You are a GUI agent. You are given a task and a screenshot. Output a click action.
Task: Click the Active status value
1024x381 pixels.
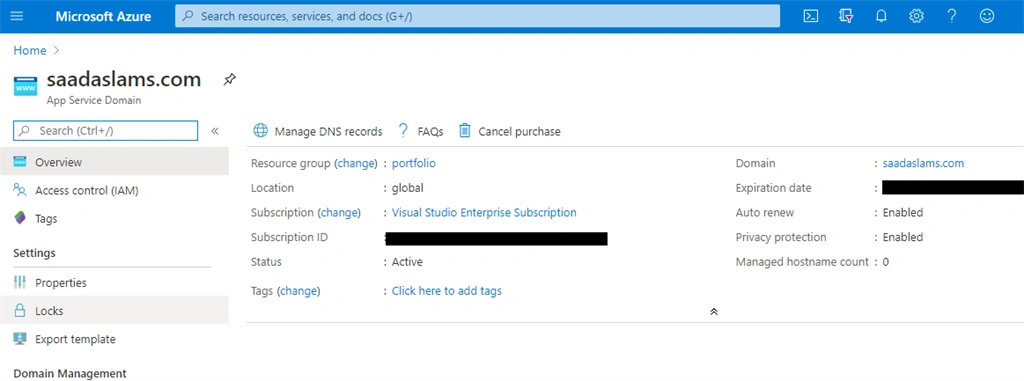tap(407, 262)
